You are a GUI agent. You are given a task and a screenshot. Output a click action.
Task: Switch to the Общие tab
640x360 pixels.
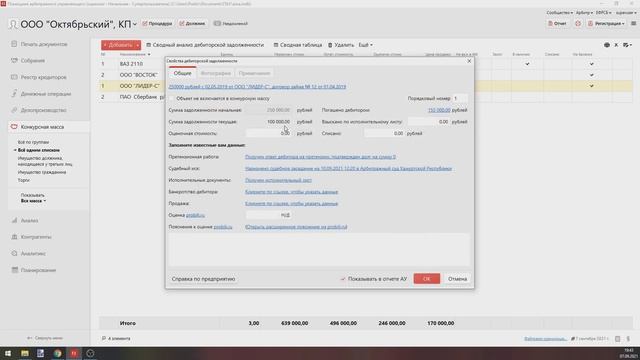(x=182, y=73)
